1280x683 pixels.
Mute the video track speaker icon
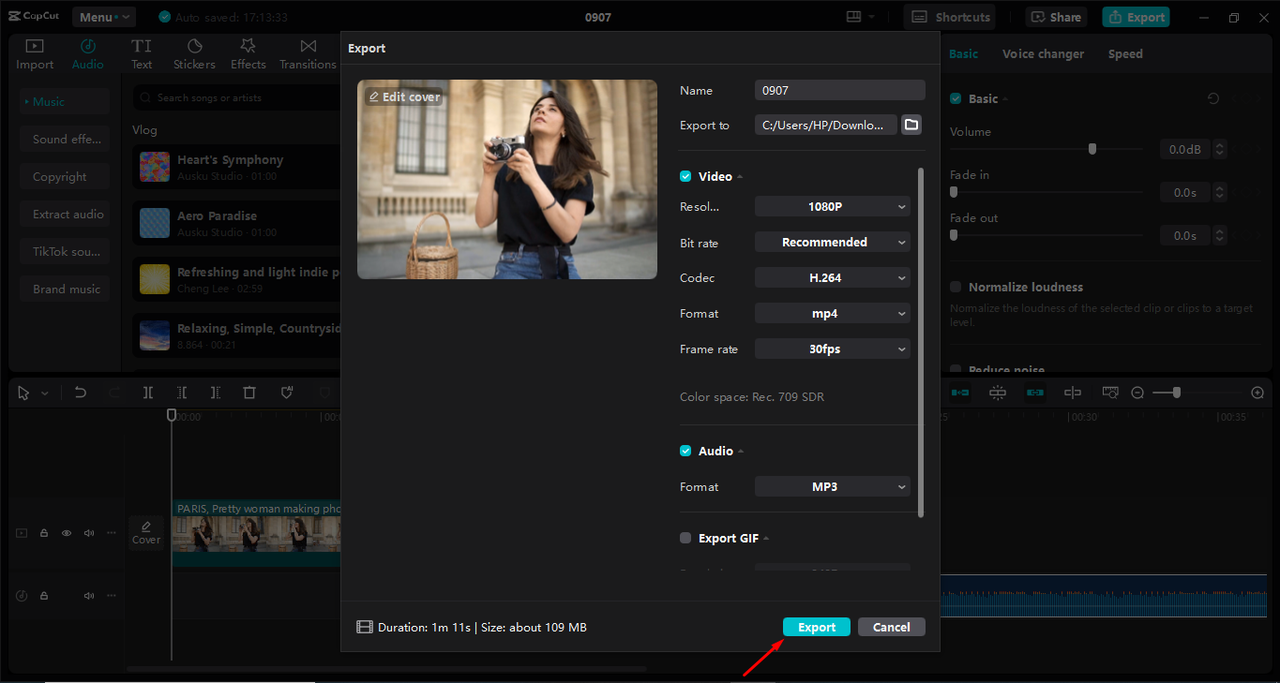coord(89,533)
